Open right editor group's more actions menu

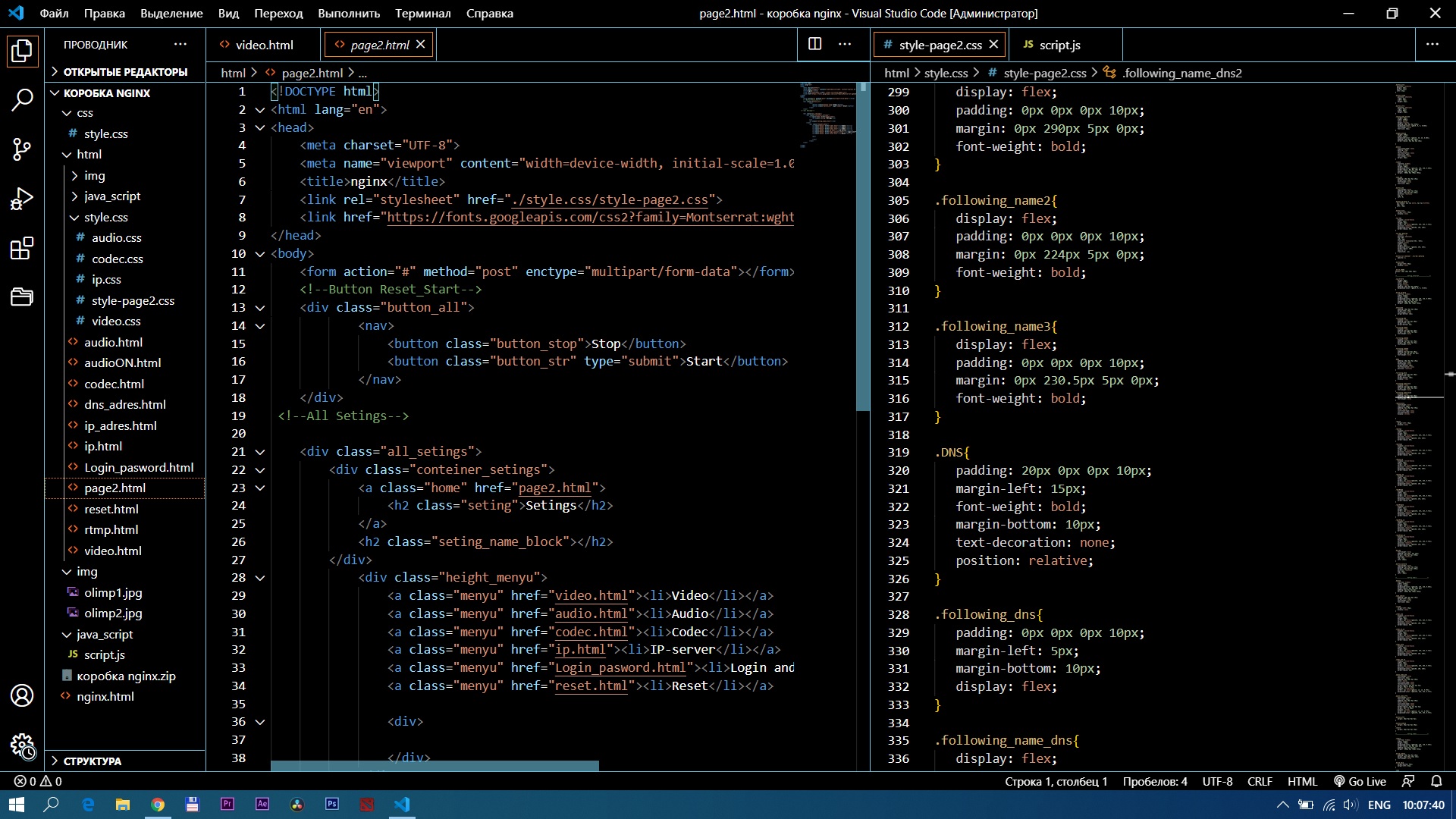1432,44
